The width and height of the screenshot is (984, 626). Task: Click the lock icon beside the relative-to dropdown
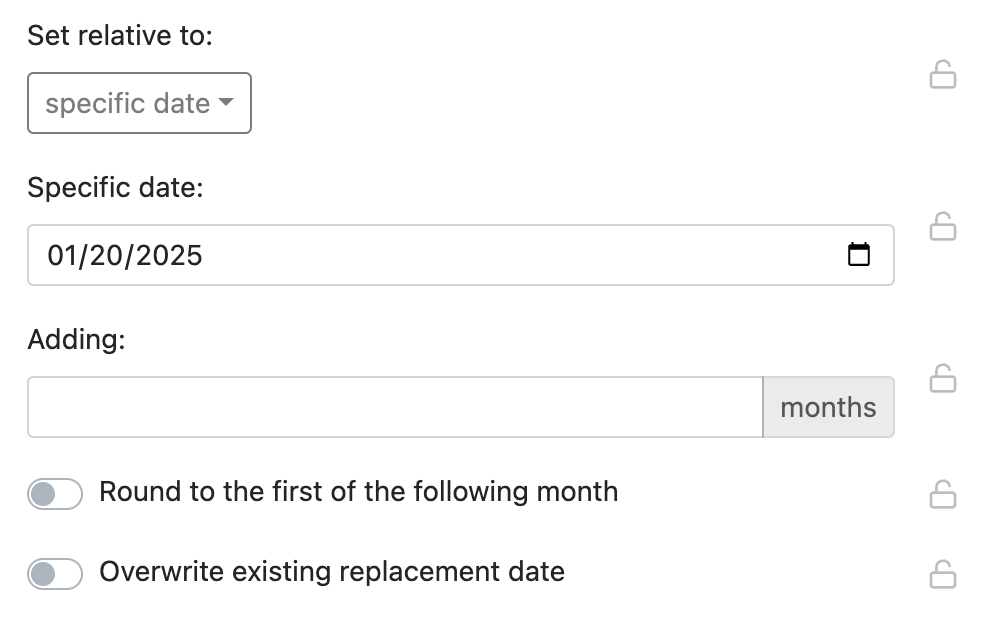[x=944, y=75]
